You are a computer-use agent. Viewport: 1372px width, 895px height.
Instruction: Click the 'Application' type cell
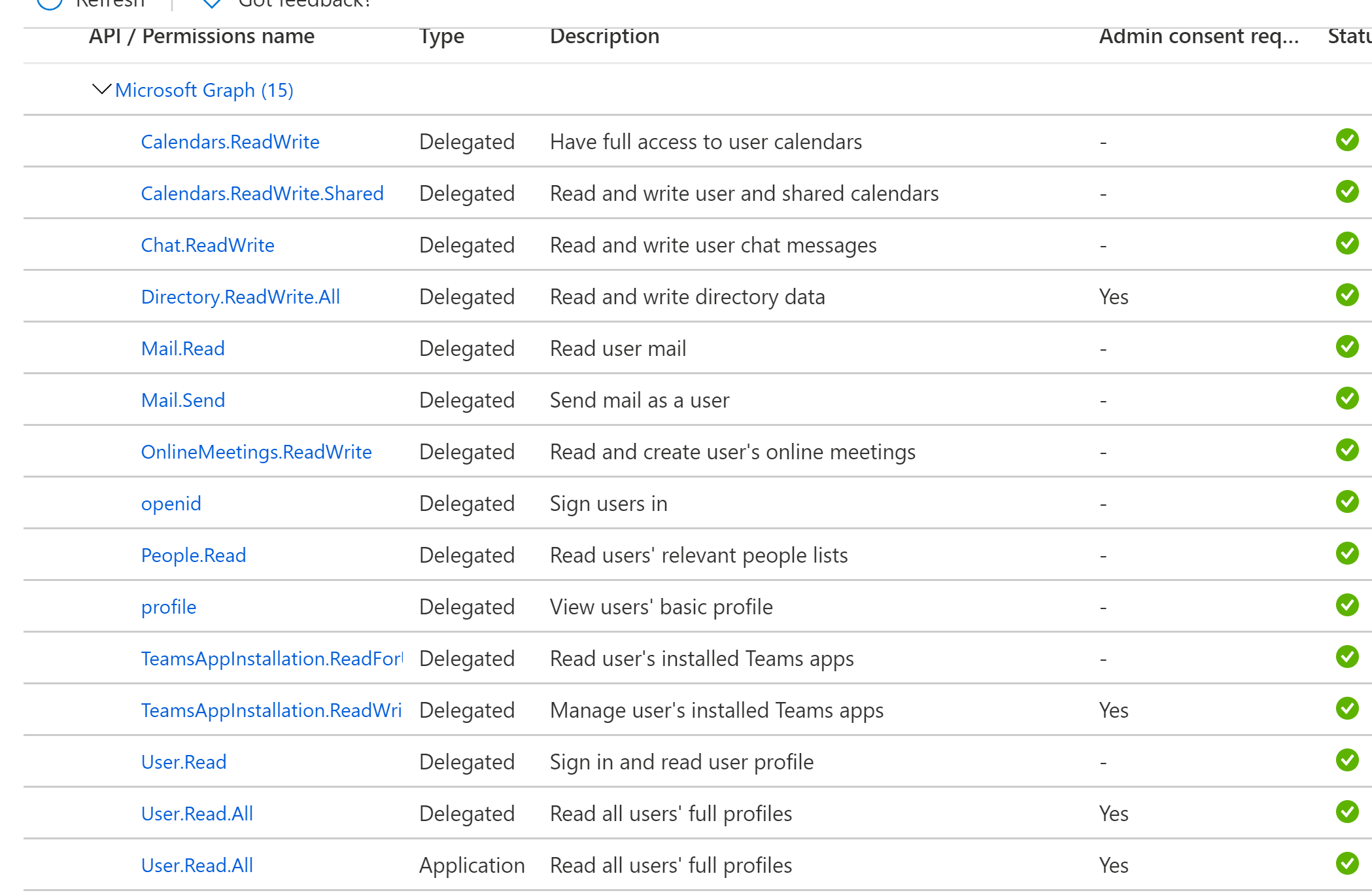(x=472, y=865)
